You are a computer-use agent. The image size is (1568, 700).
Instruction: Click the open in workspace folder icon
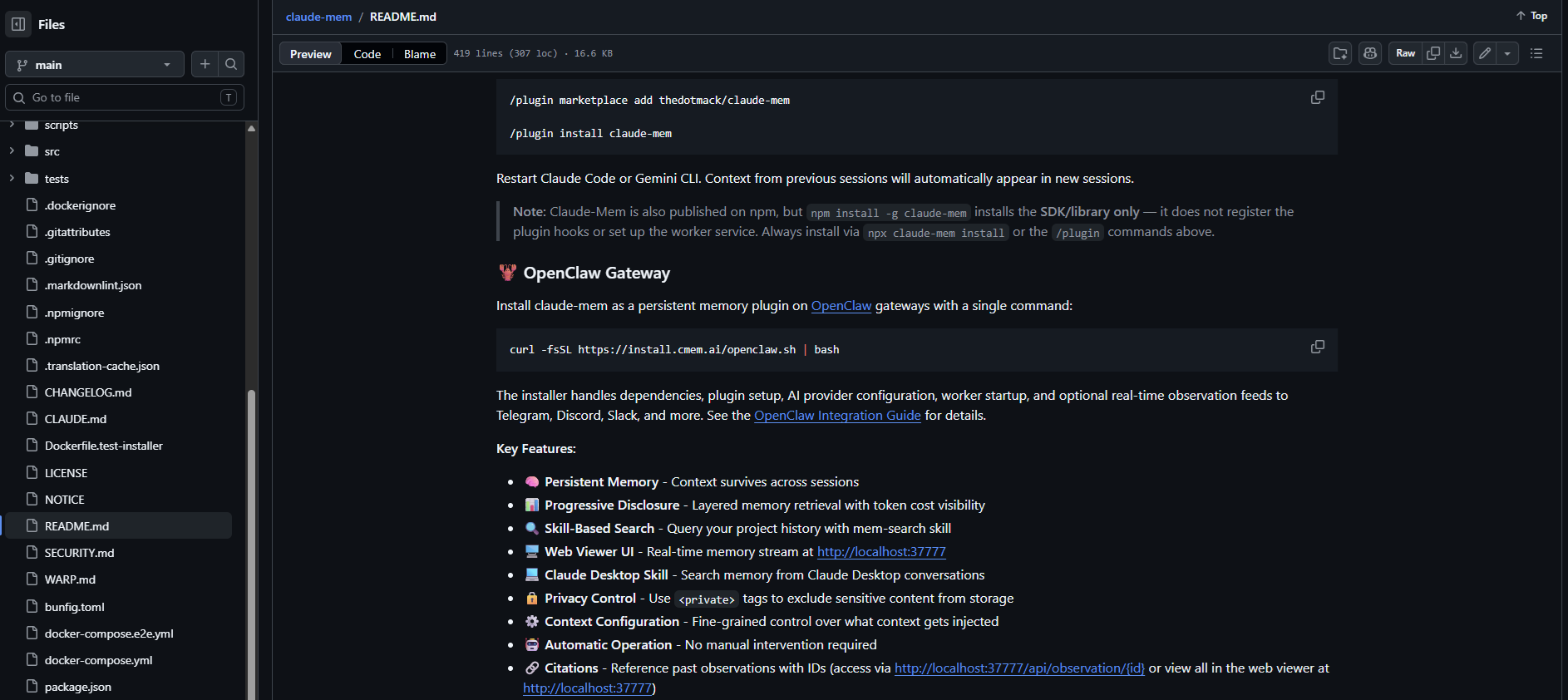tap(1340, 53)
